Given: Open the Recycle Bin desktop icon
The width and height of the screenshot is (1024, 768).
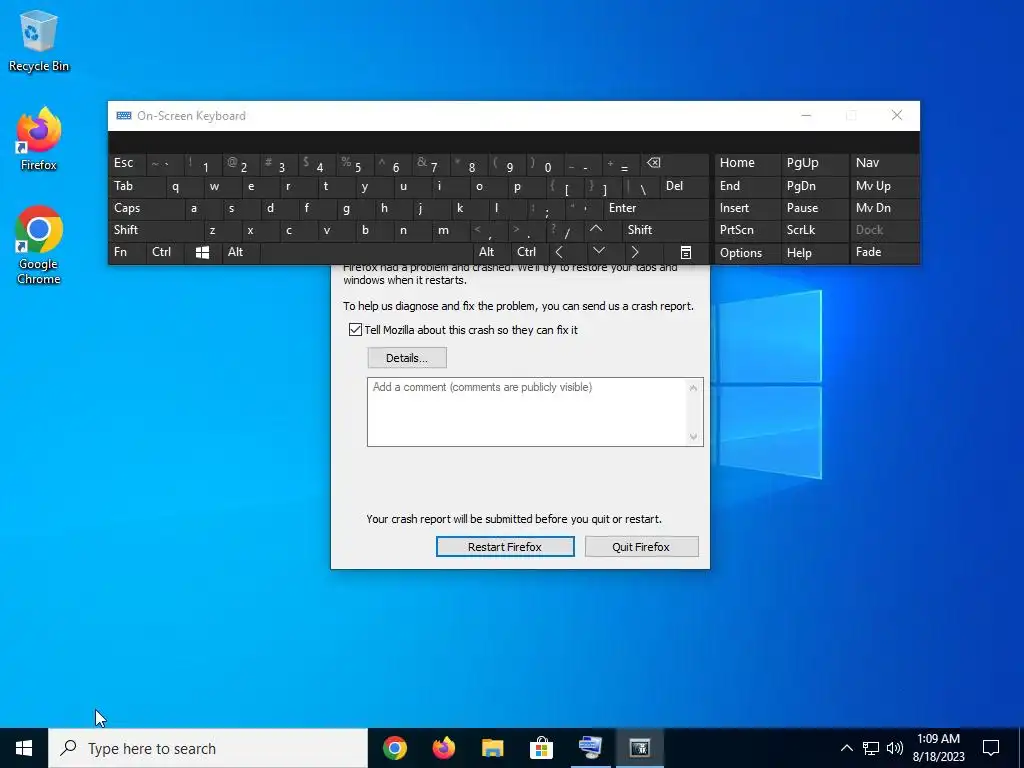Looking at the screenshot, I should coord(39,40).
